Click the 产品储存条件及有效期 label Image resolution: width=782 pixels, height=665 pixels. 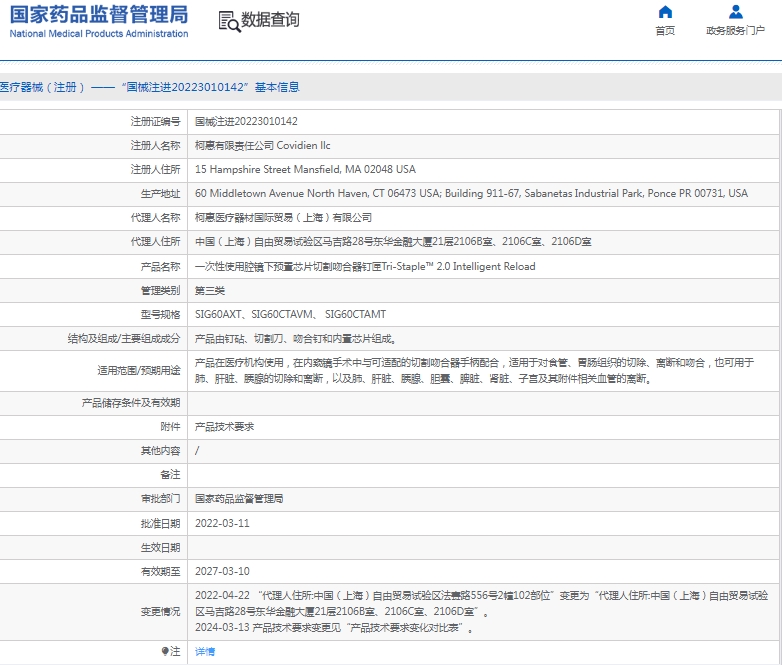(x=131, y=403)
